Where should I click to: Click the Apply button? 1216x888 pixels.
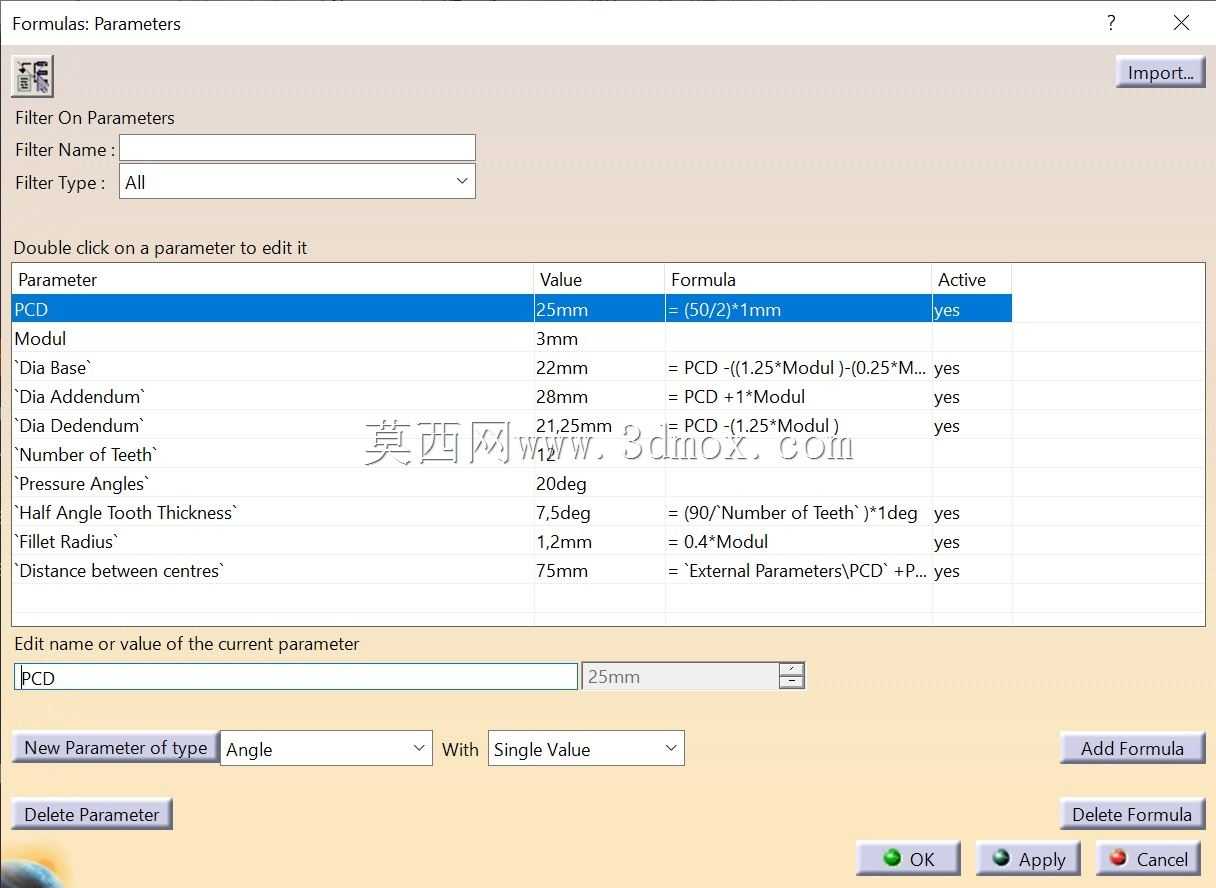1028,859
